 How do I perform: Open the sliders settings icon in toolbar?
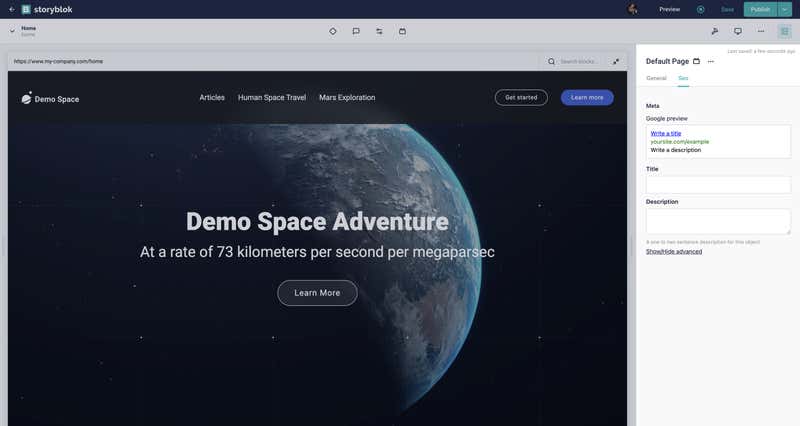pyautogui.click(x=379, y=31)
